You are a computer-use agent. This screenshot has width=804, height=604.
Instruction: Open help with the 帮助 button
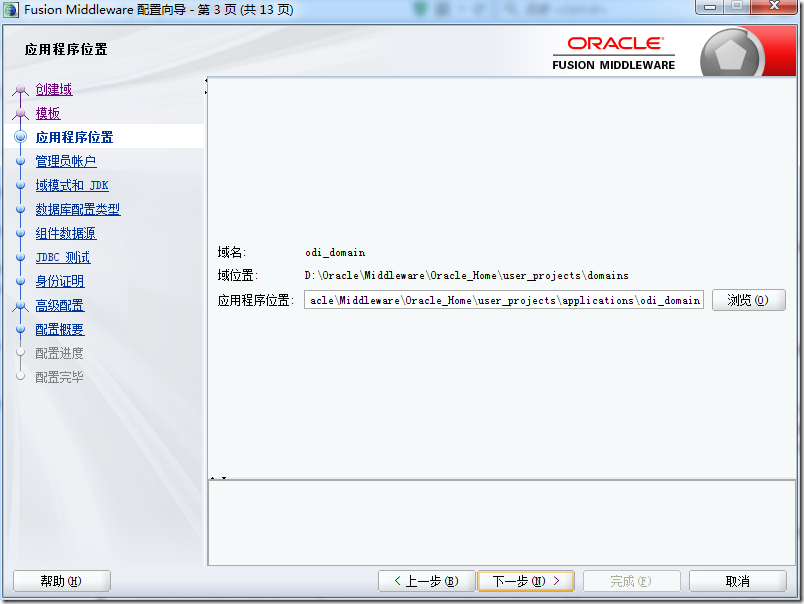(62, 581)
